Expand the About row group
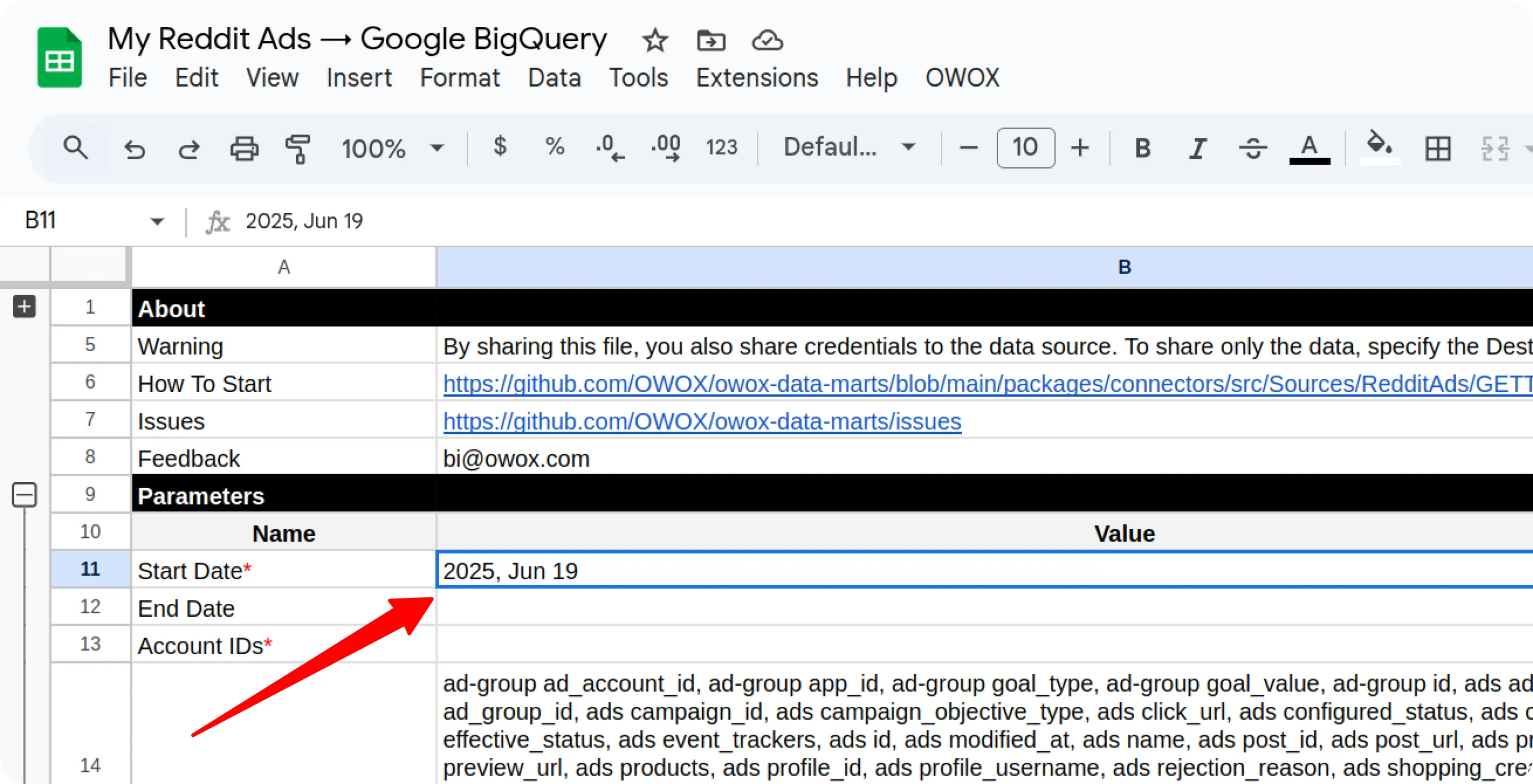The image size is (1533, 784). 24,307
